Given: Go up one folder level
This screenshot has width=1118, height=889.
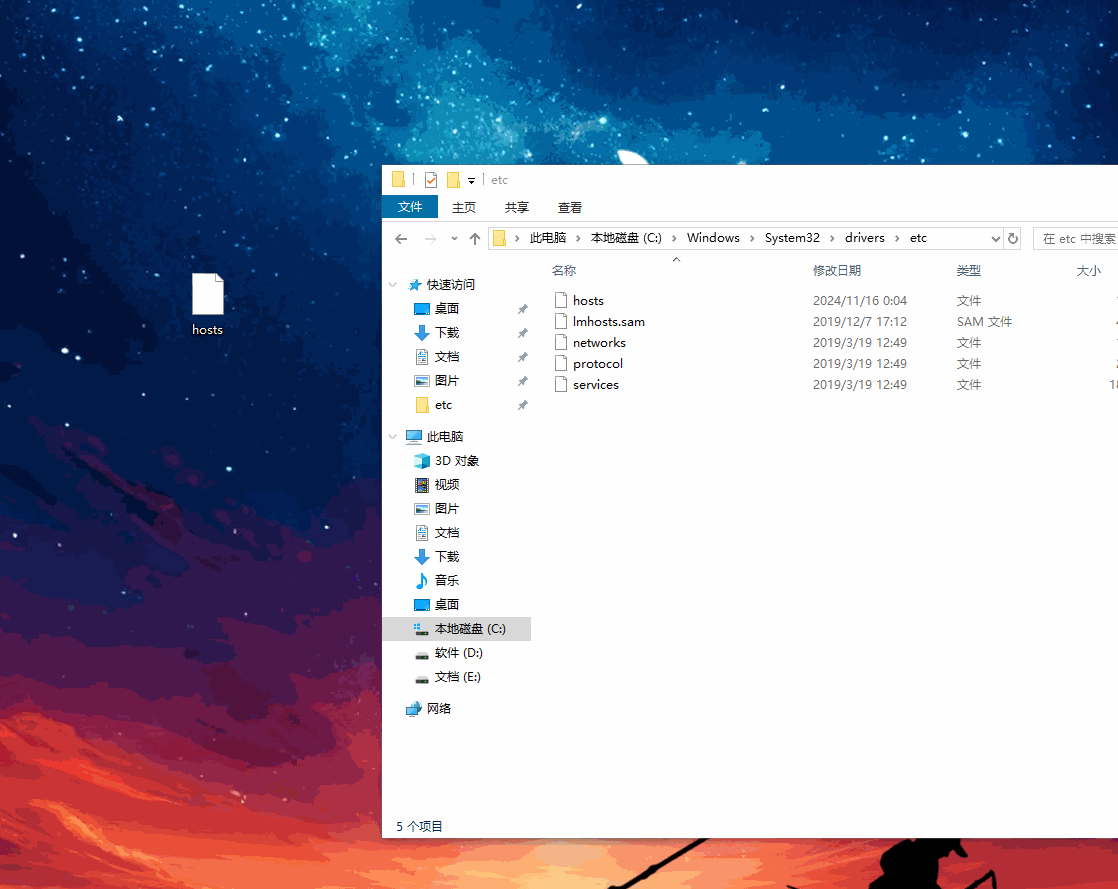Looking at the screenshot, I should (475, 239).
